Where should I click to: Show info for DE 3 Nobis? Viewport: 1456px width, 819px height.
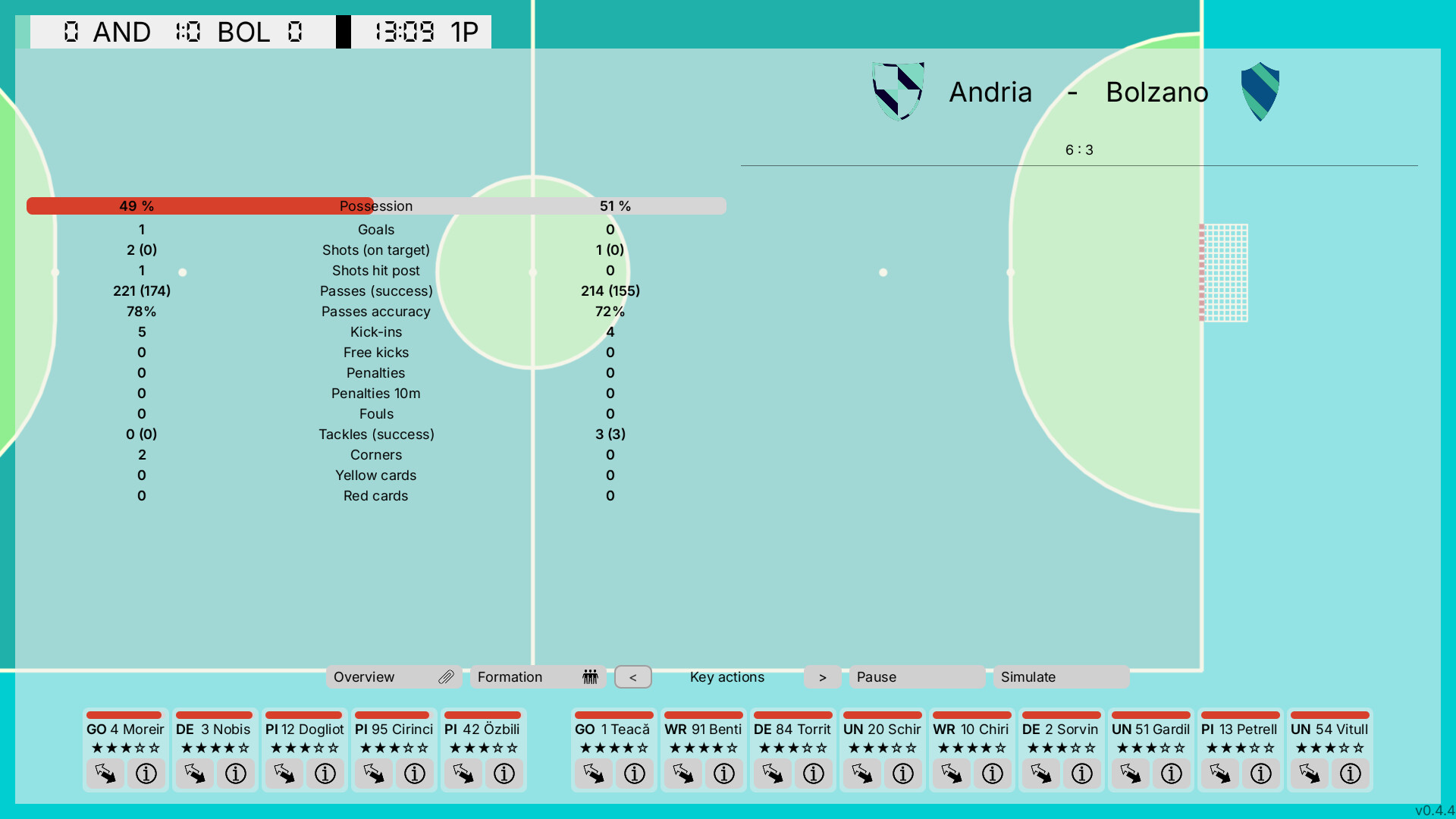[x=236, y=773]
